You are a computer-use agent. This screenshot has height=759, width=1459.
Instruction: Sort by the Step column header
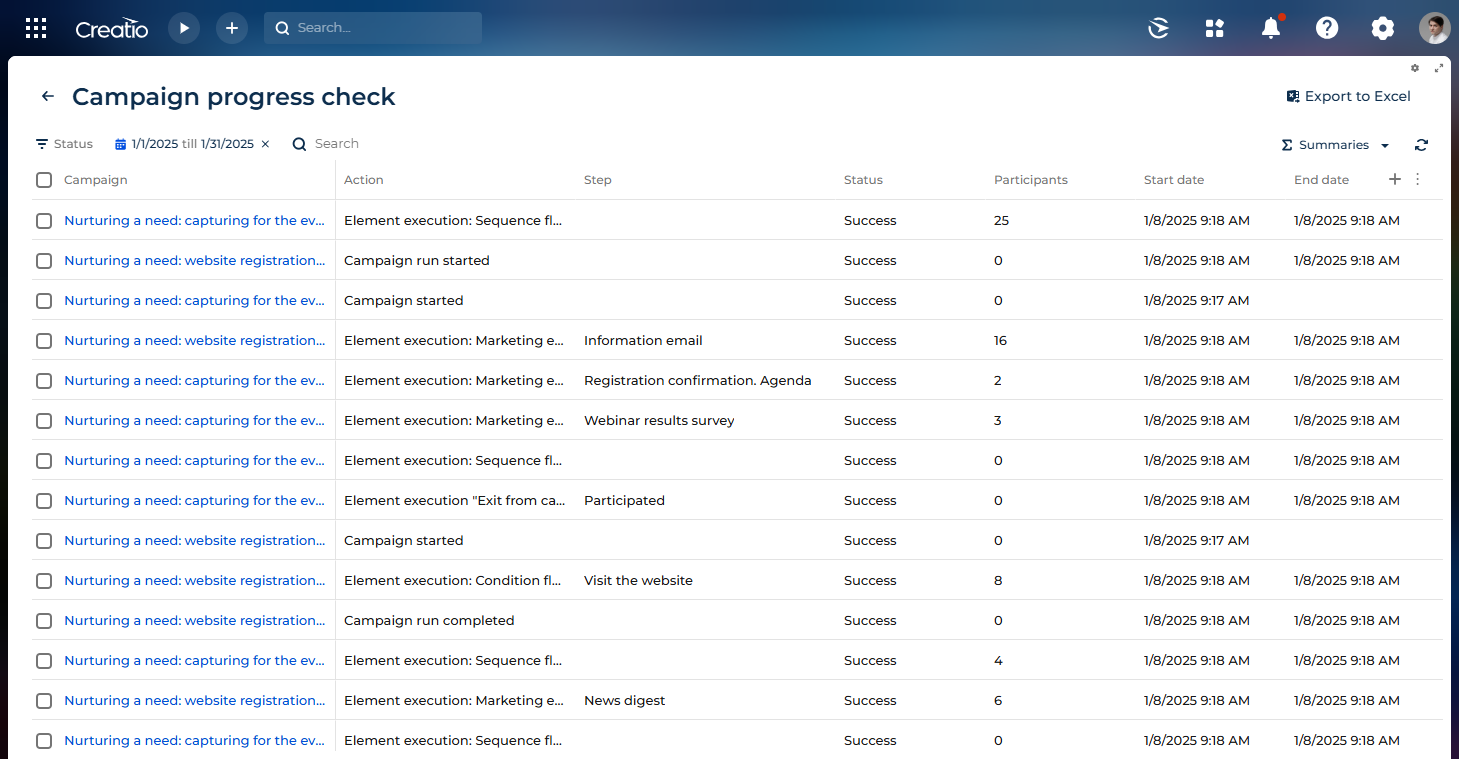point(598,180)
